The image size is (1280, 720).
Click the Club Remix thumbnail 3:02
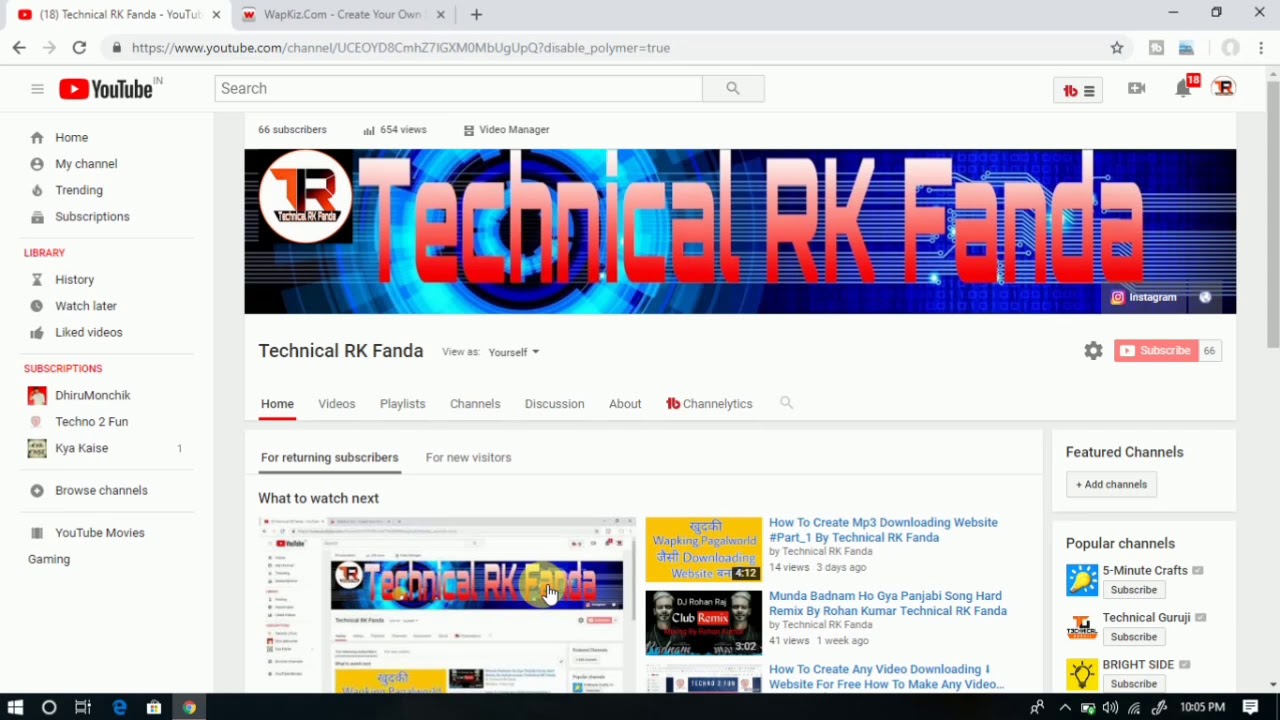click(x=703, y=622)
